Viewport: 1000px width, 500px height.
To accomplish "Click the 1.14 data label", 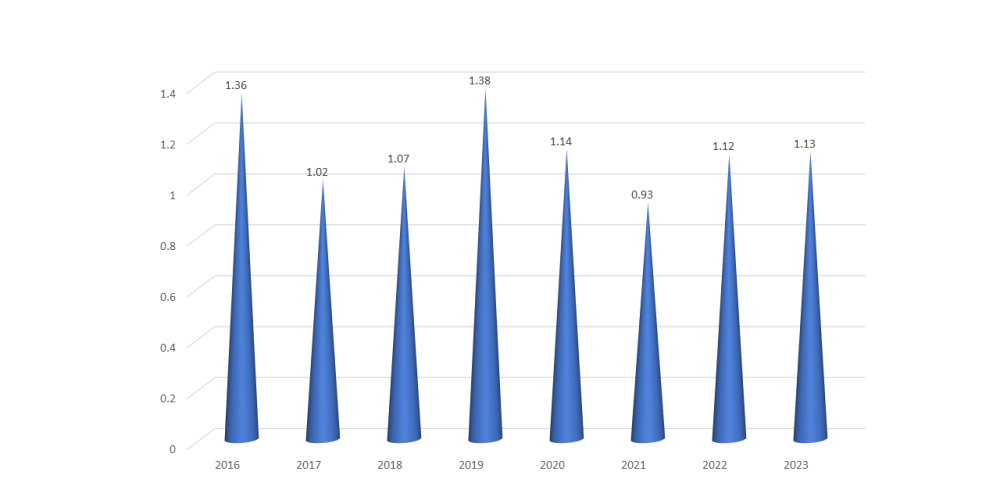I will [x=561, y=141].
